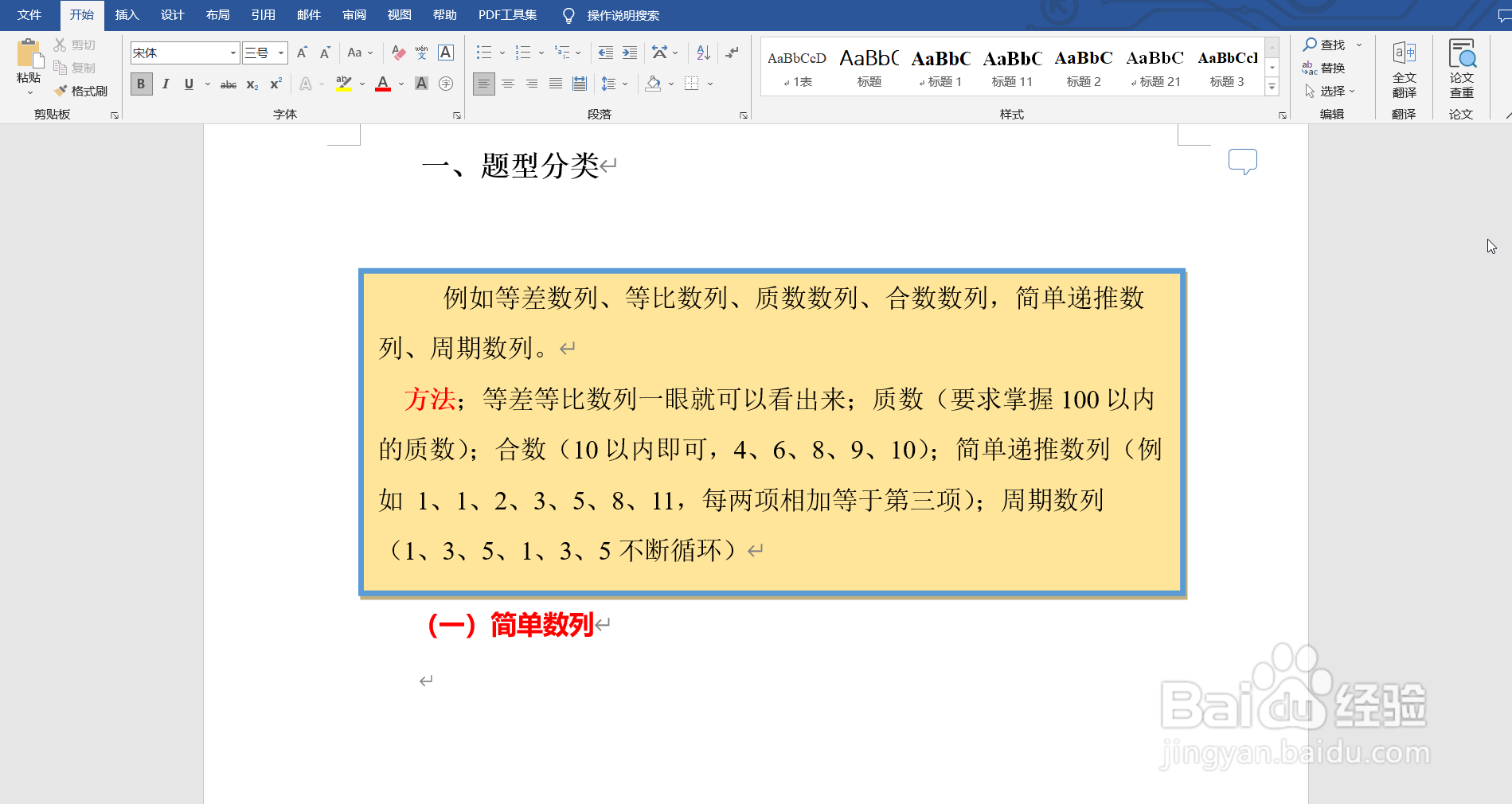The width and height of the screenshot is (1512, 804).
Task: Toggle Italic formatting
Action: 166,84
